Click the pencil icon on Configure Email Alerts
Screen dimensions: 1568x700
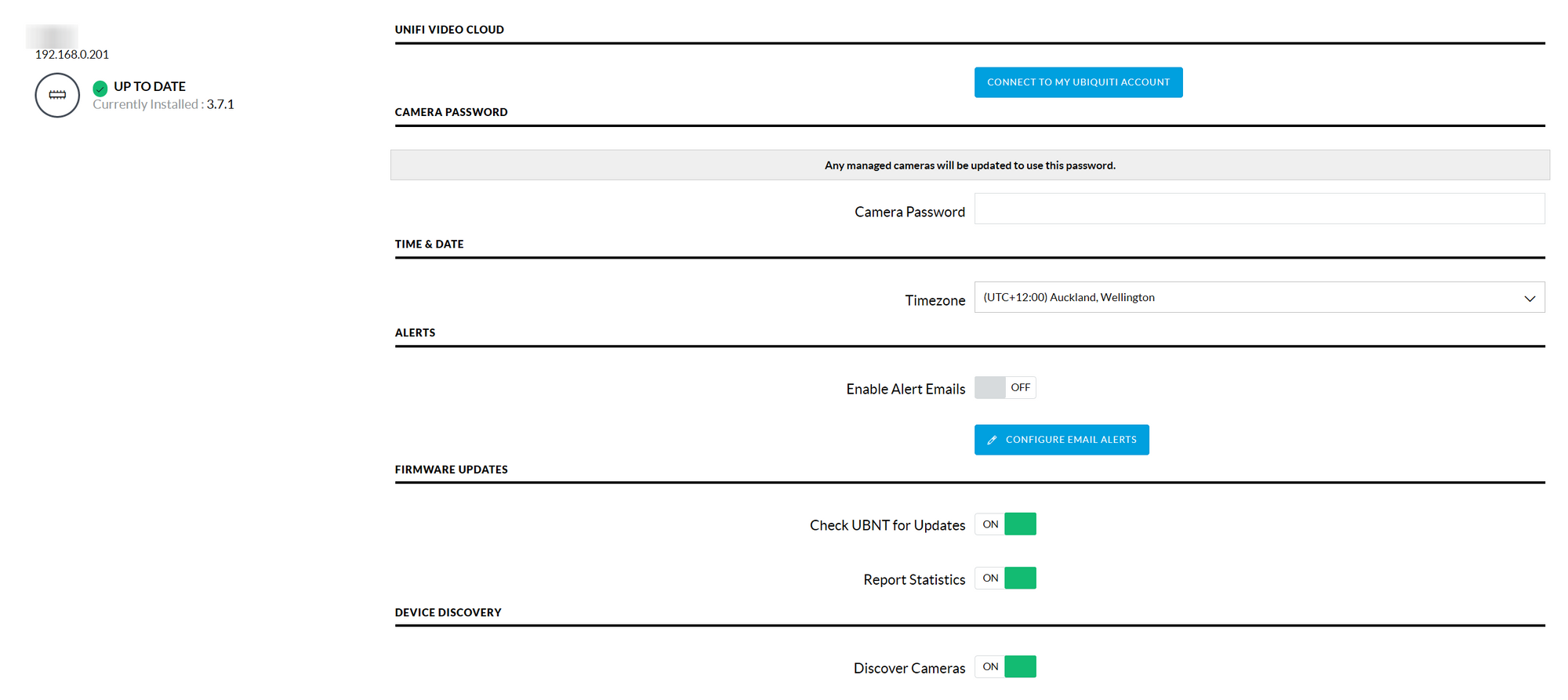pyautogui.click(x=992, y=441)
